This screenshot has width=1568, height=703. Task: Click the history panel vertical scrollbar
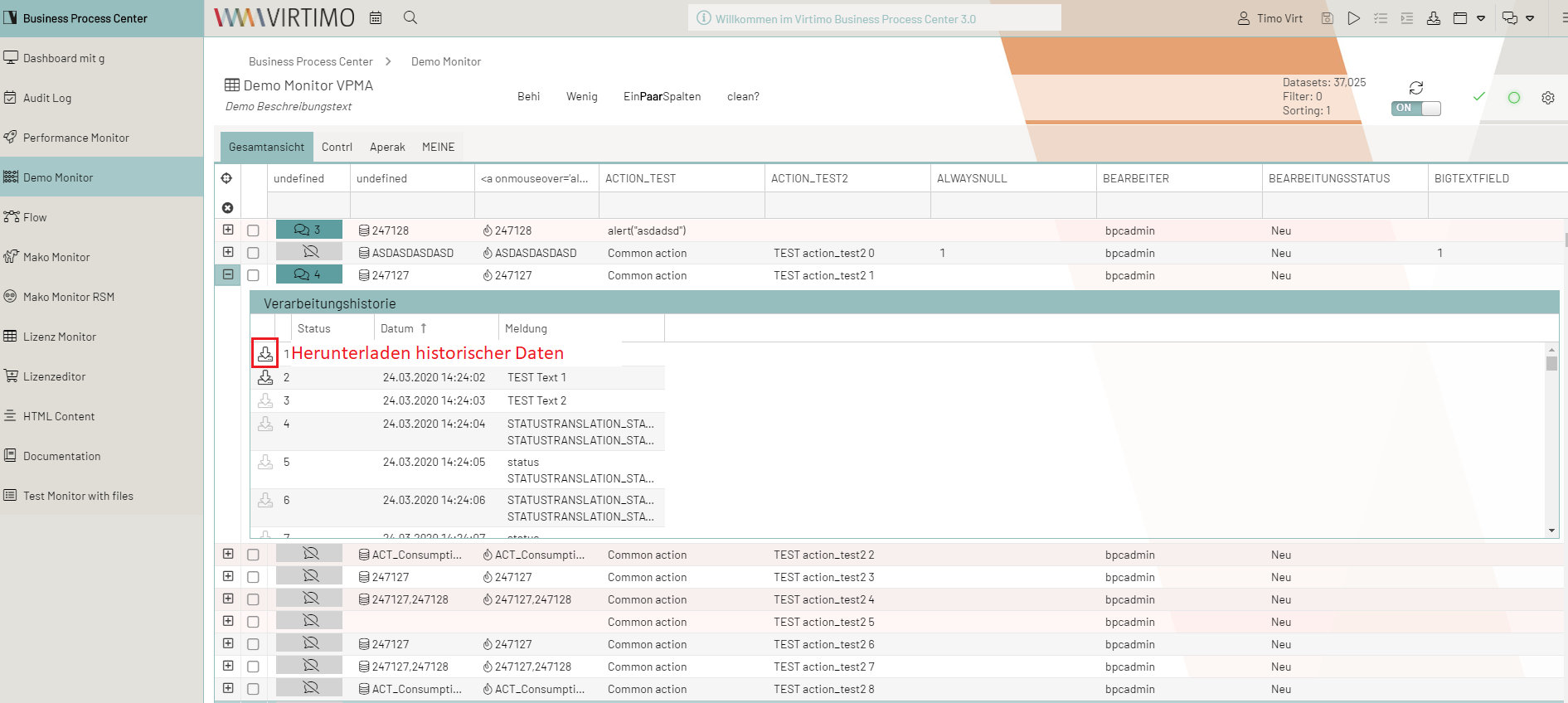pos(1551,439)
